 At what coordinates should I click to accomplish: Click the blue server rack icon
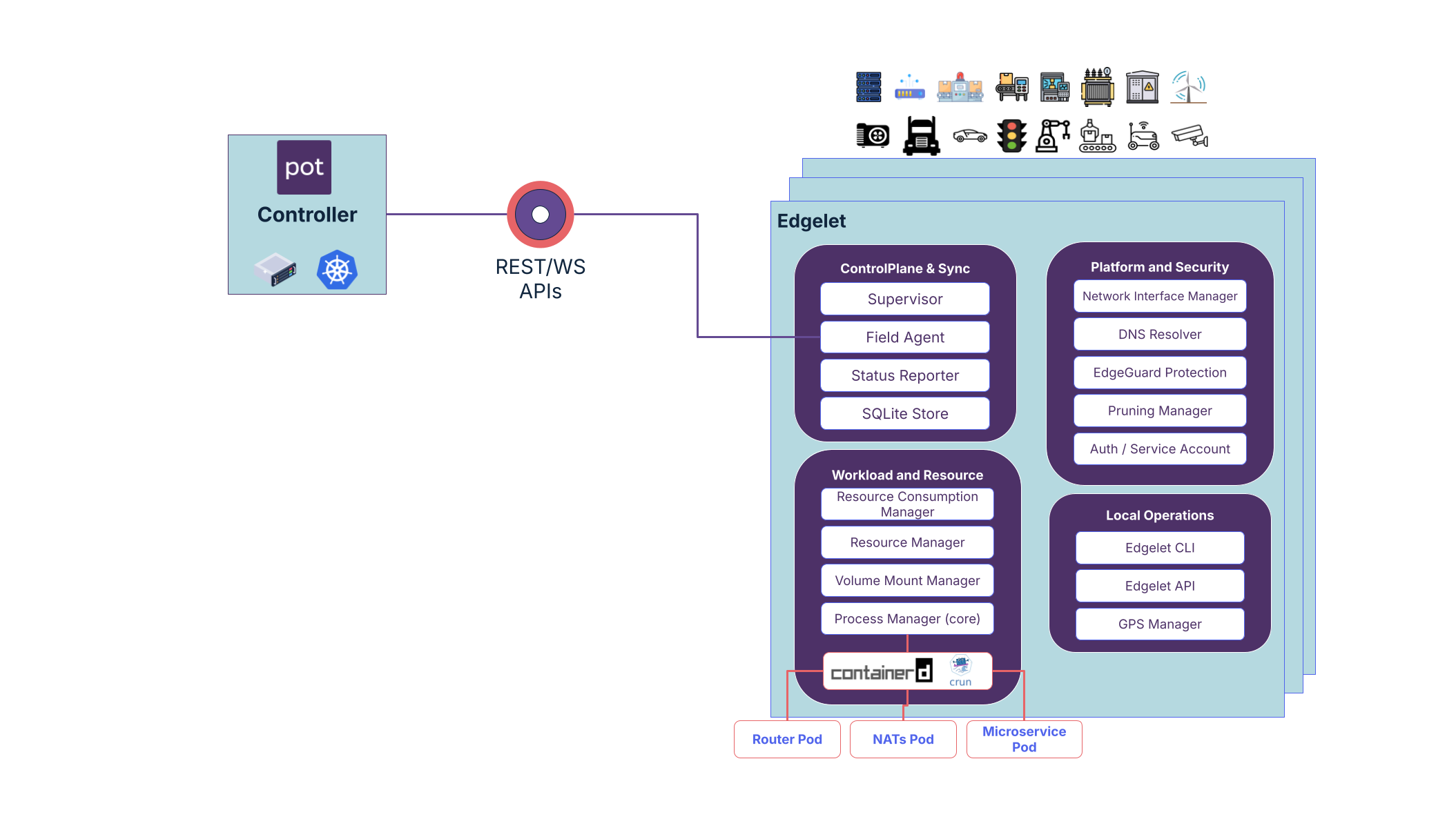click(x=868, y=87)
